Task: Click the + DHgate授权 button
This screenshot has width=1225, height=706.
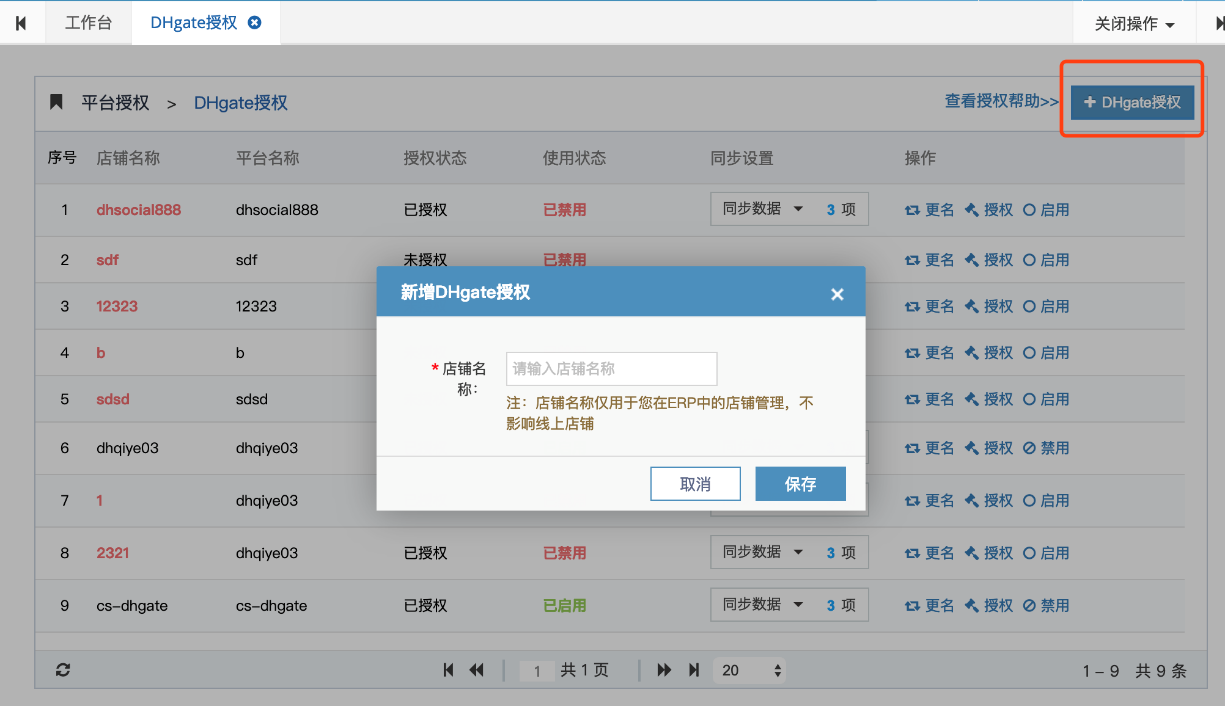Action: [1132, 102]
